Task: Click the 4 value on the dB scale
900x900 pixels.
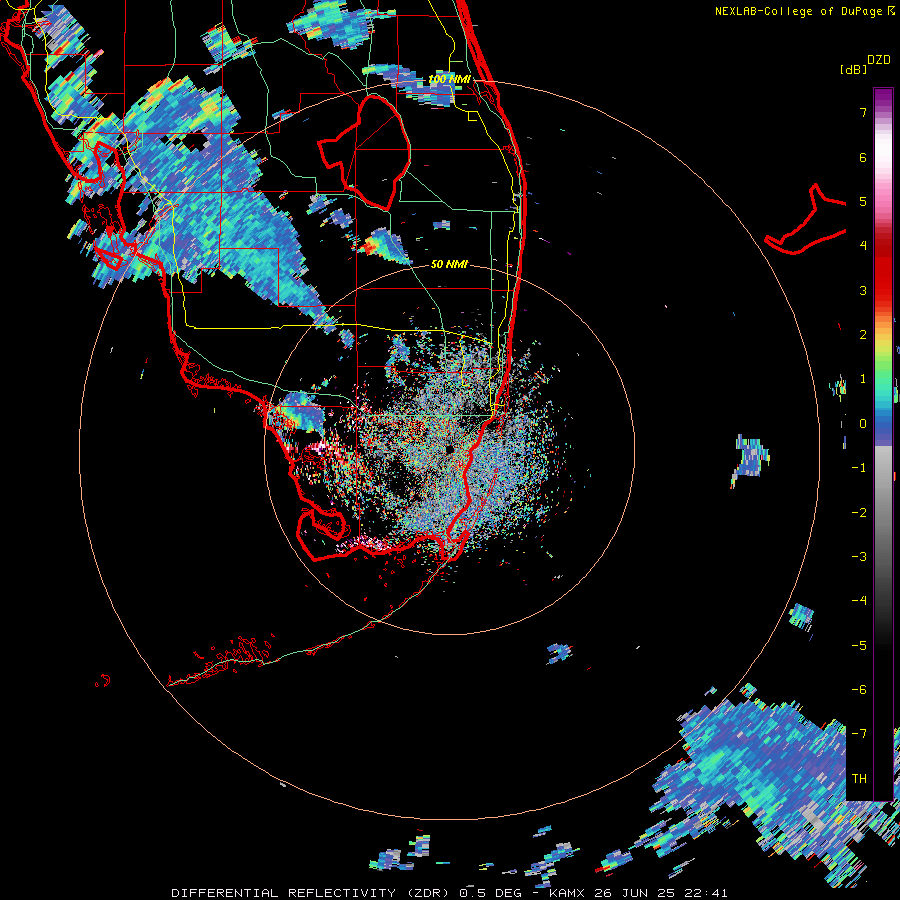Action: (x=863, y=246)
